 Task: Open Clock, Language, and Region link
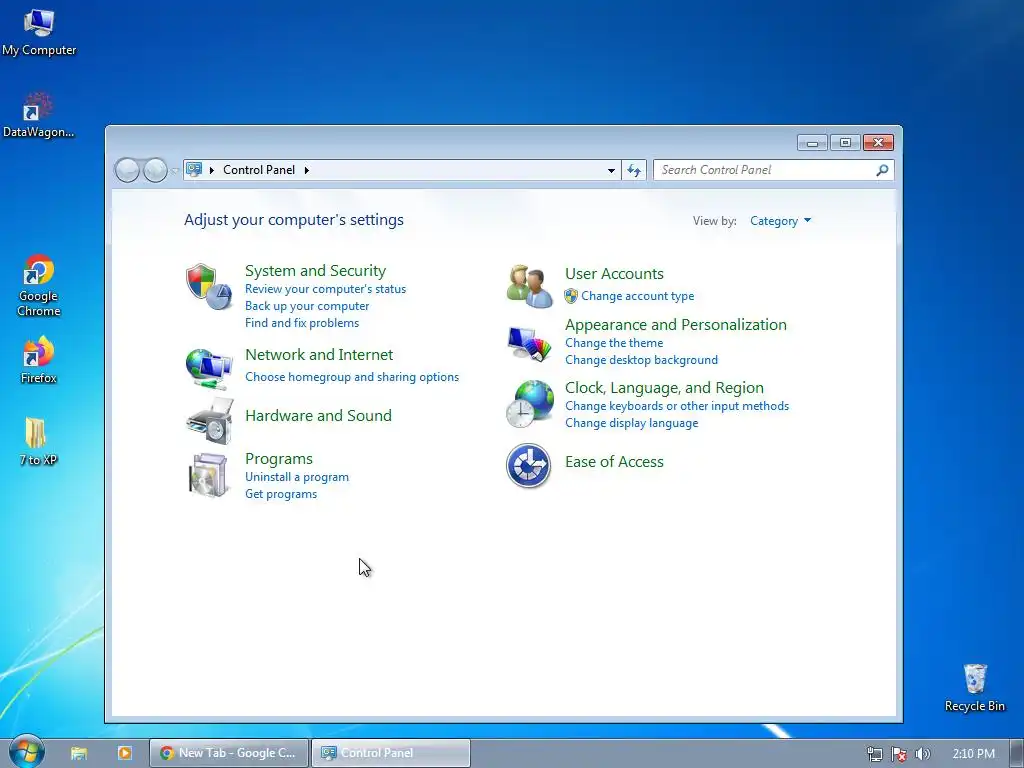coord(664,387)
